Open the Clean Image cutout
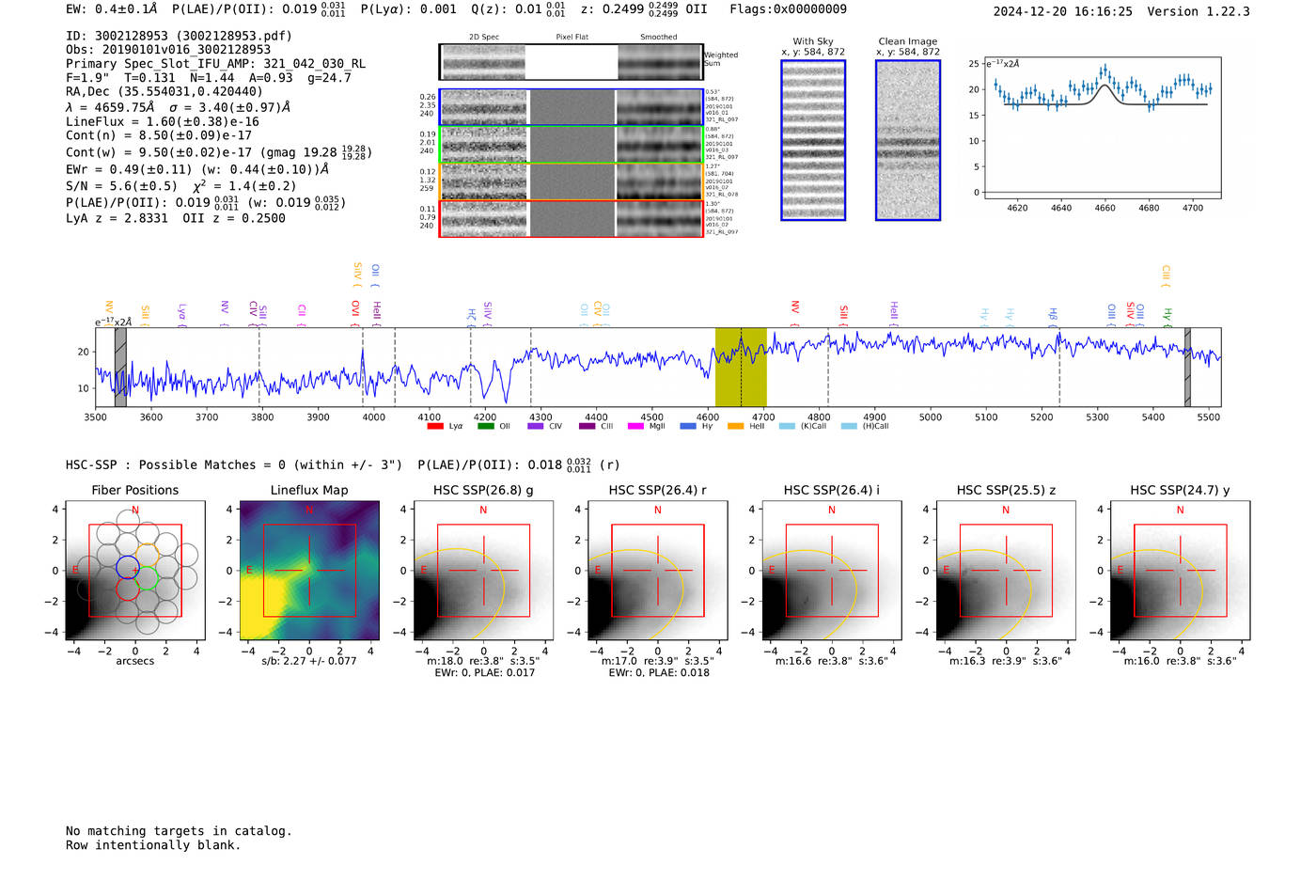Image resolution: width=1316 pixels, height=896 pixels. tap(907, 140)
